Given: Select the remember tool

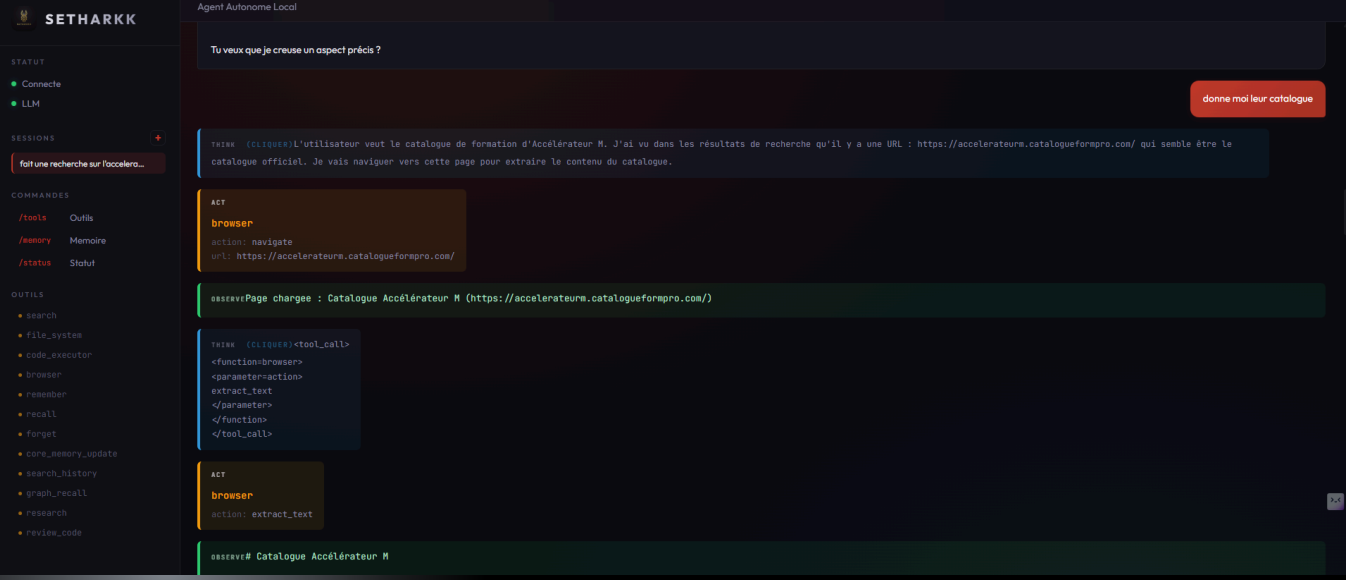Looking at the screenshot, I should coord(46,395).
